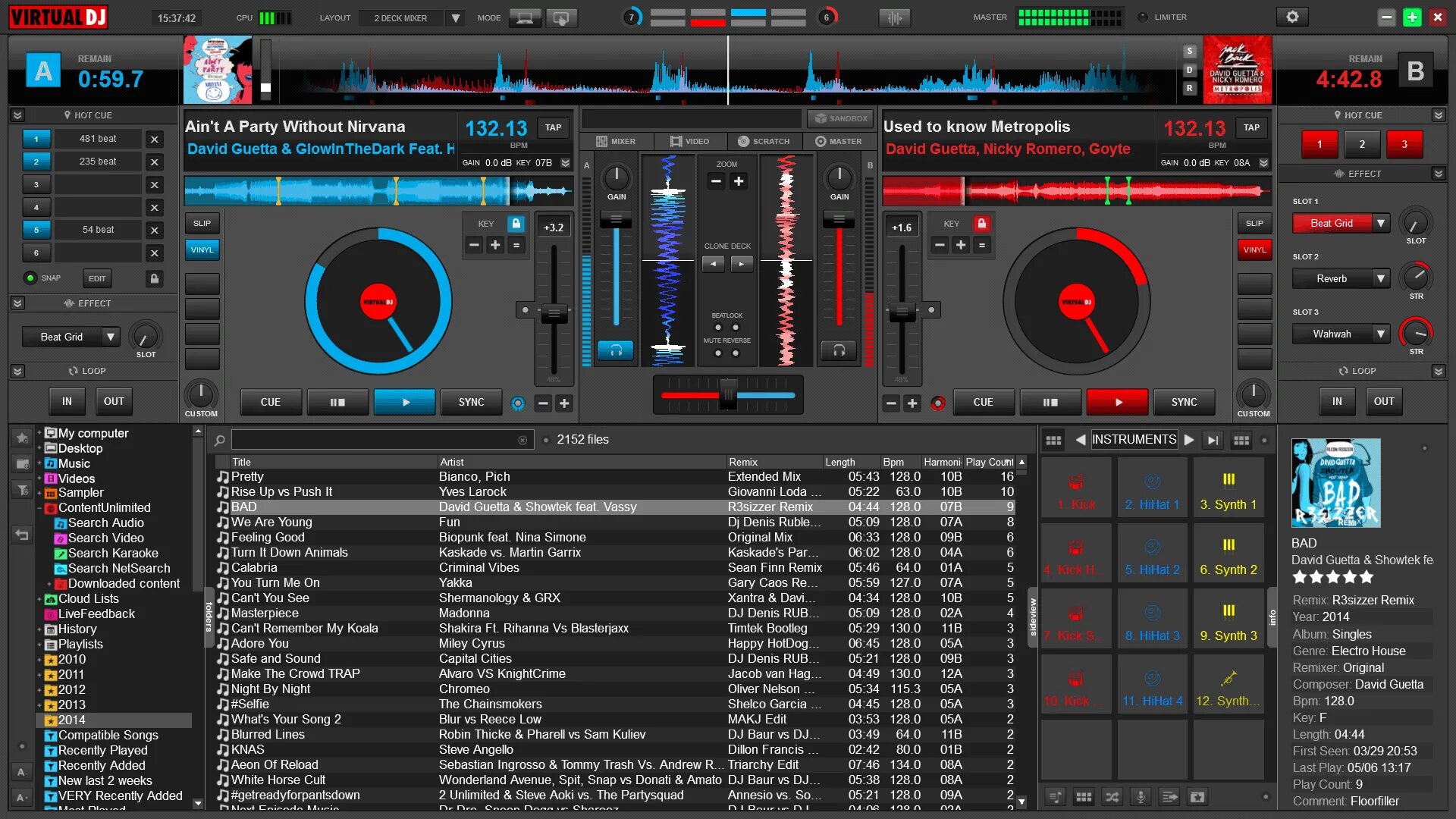
Task: Enable SLIP mode on deck B
Action: click(1254, 224)
